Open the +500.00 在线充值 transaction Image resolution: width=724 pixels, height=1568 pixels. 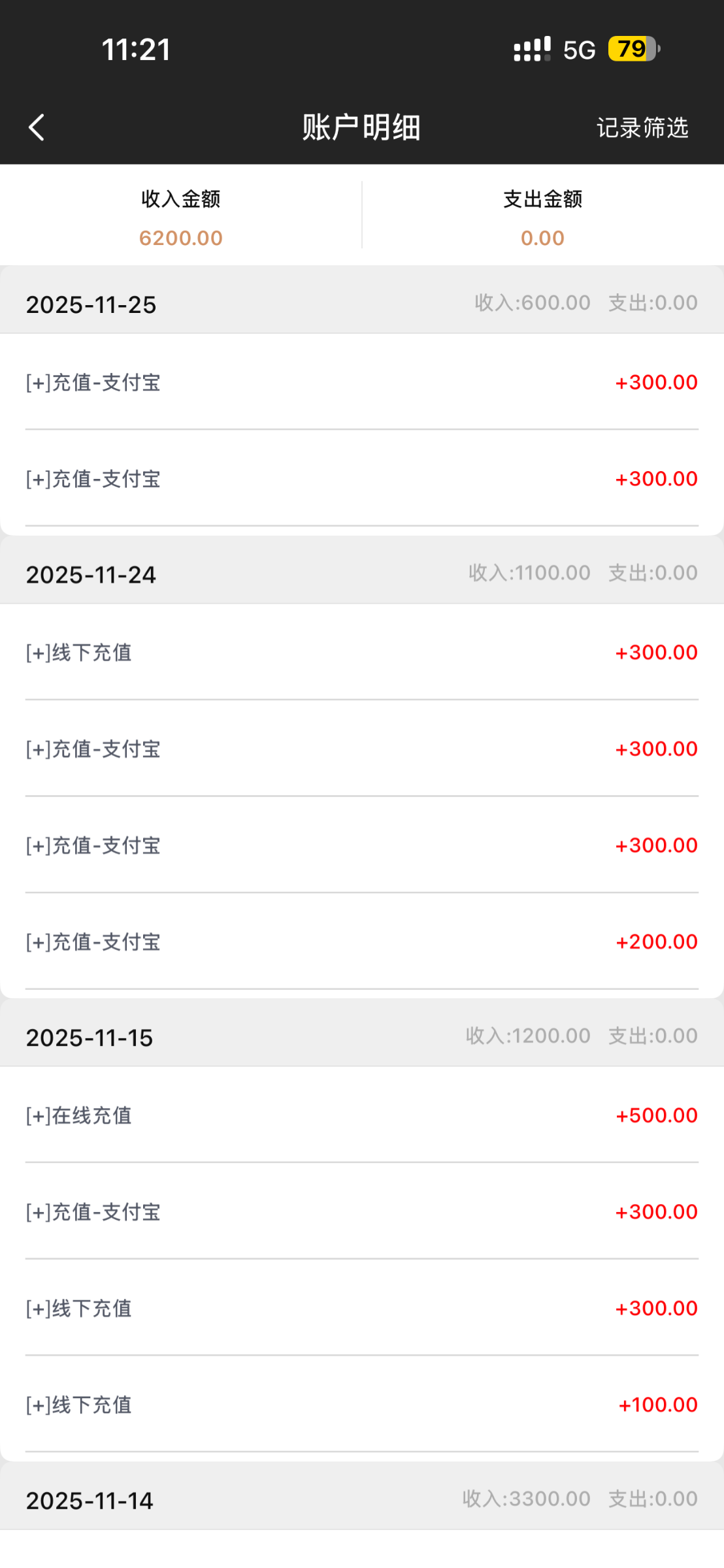click(x=361, y=1115)
